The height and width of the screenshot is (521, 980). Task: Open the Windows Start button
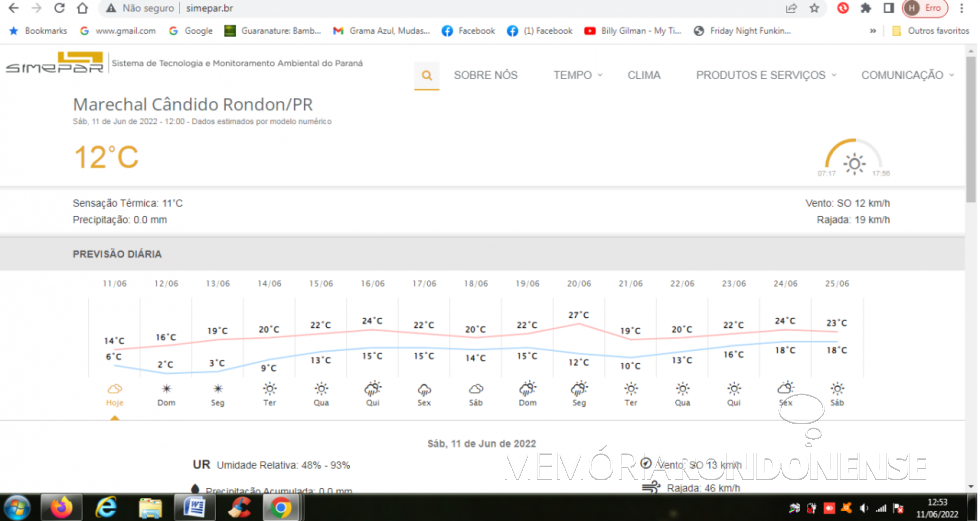17,507
